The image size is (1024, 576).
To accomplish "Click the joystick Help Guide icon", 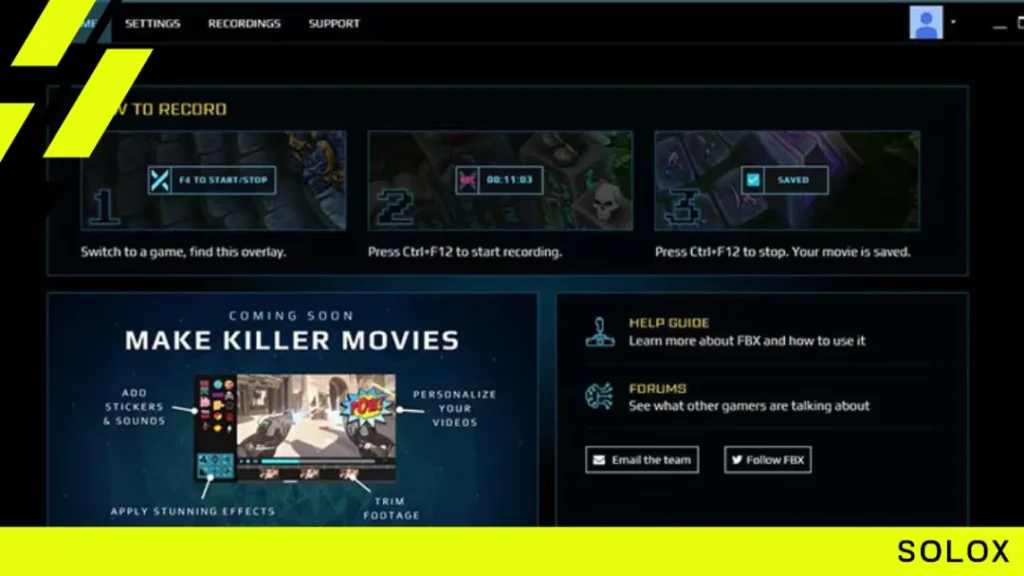I will (600, 332).
